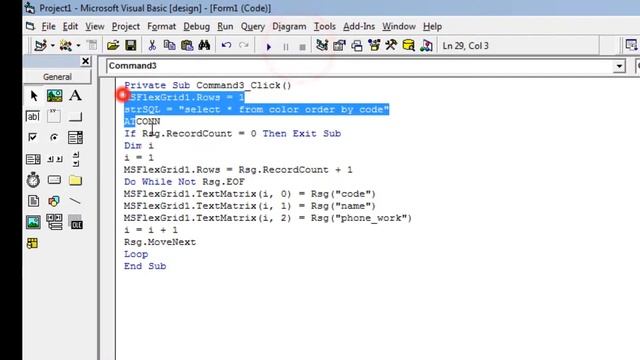Open the File menu
Image resolution: width=640 pixels, height=360 pixels.
(48, 27)
